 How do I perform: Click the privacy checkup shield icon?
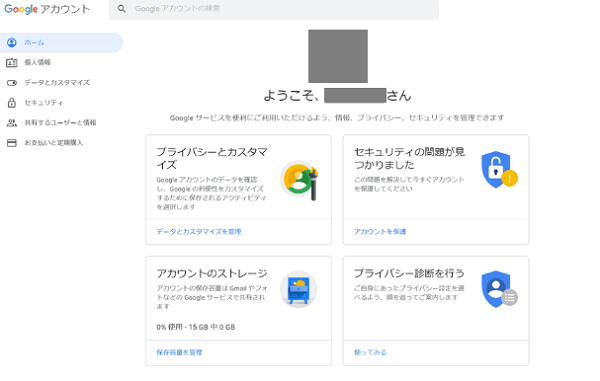pyautogui.click(x=499, y=289)
